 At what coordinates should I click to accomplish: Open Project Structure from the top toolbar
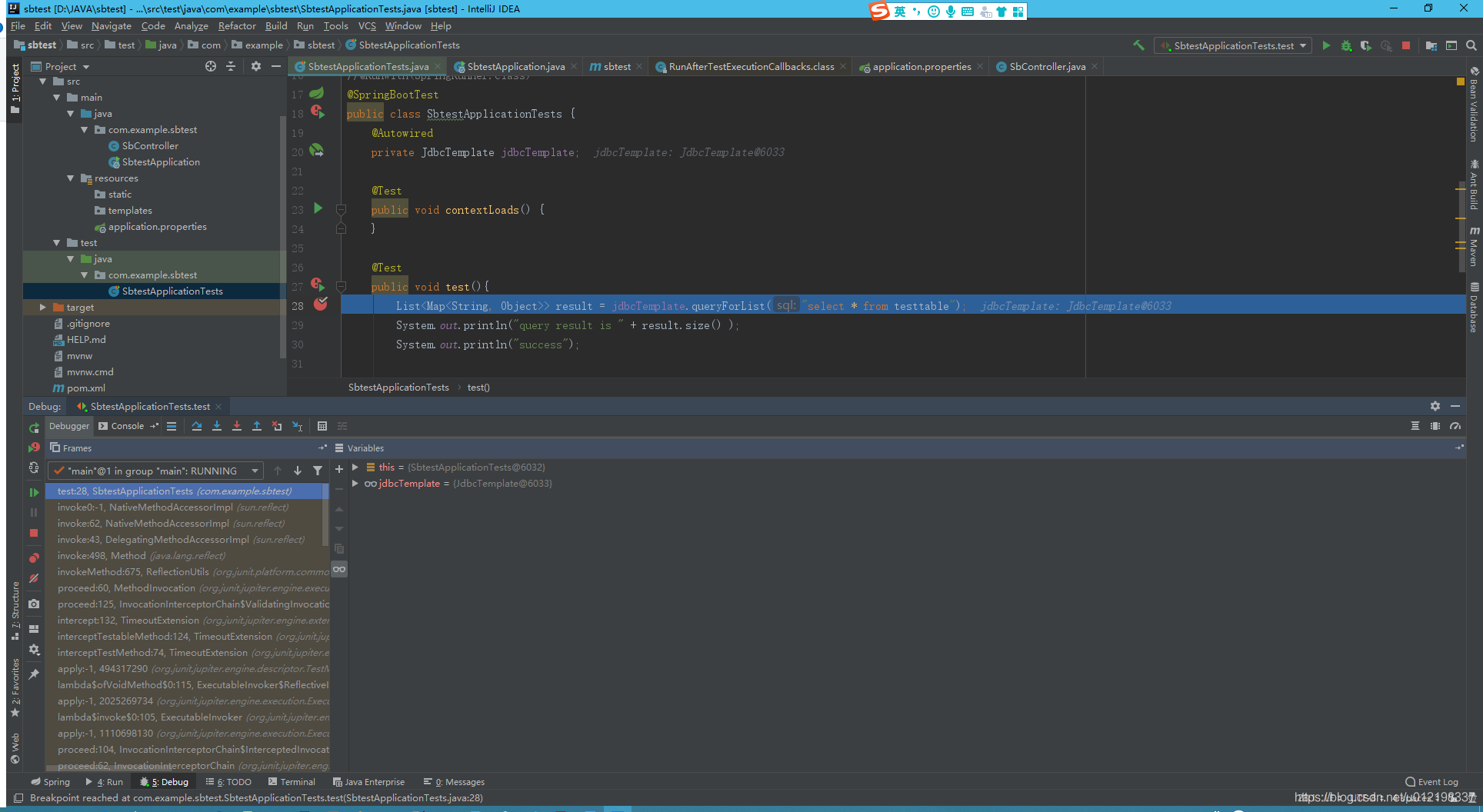1431,45
